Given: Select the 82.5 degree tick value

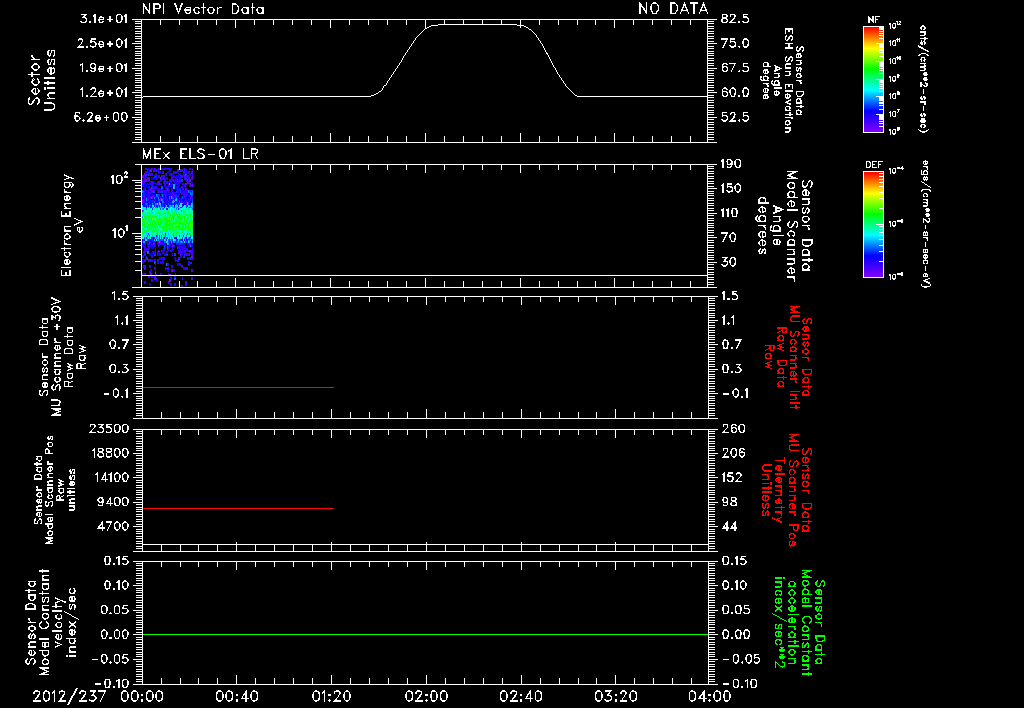Looking at the screenshot, I should coord(735,19).
